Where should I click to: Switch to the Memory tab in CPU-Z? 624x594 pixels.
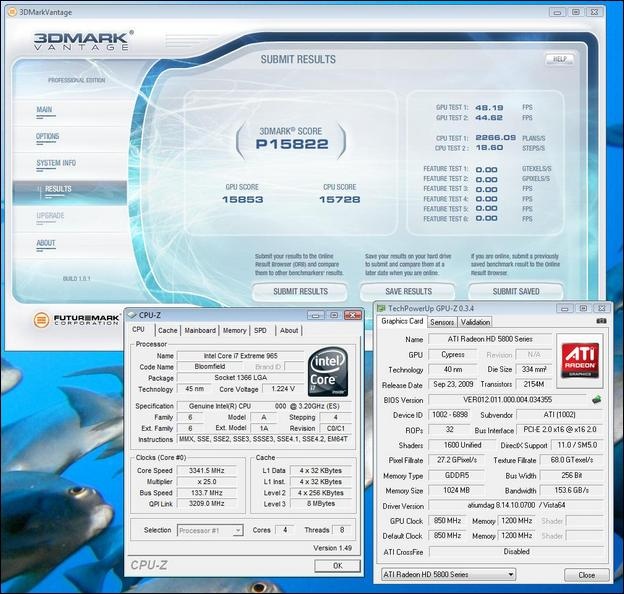[x=234, y=331]
